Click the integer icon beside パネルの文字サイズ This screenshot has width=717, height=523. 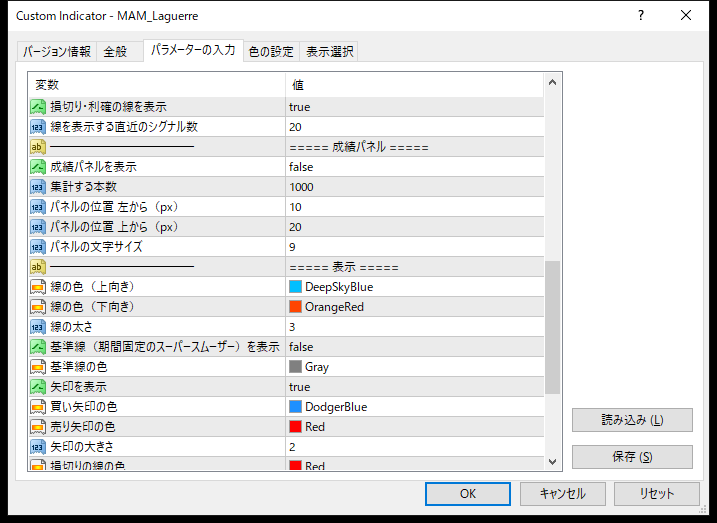(x=38, y=247)
